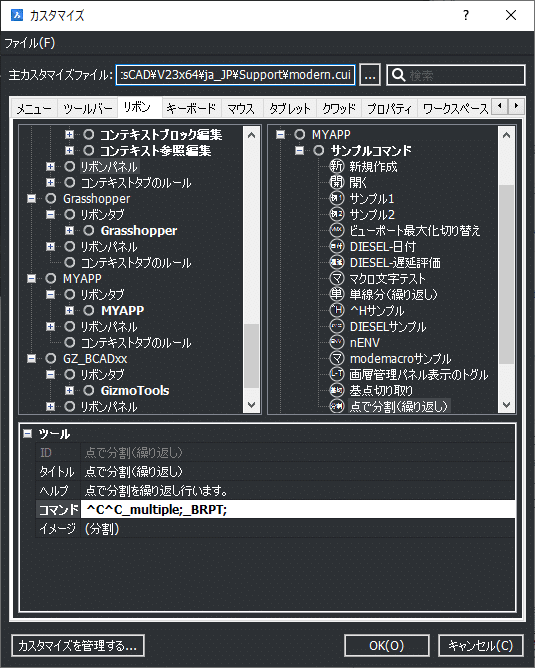Click right tree scrollbar up arrow

[506, 135]
